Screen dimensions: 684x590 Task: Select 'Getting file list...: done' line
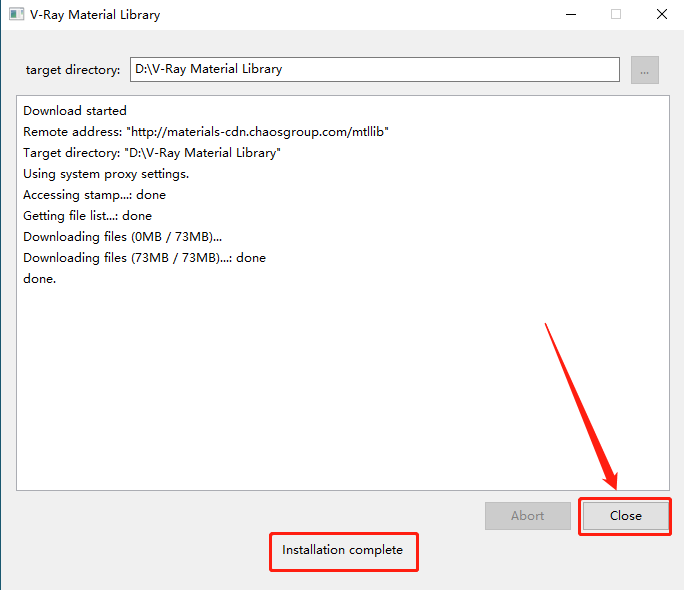coord(87,216)
